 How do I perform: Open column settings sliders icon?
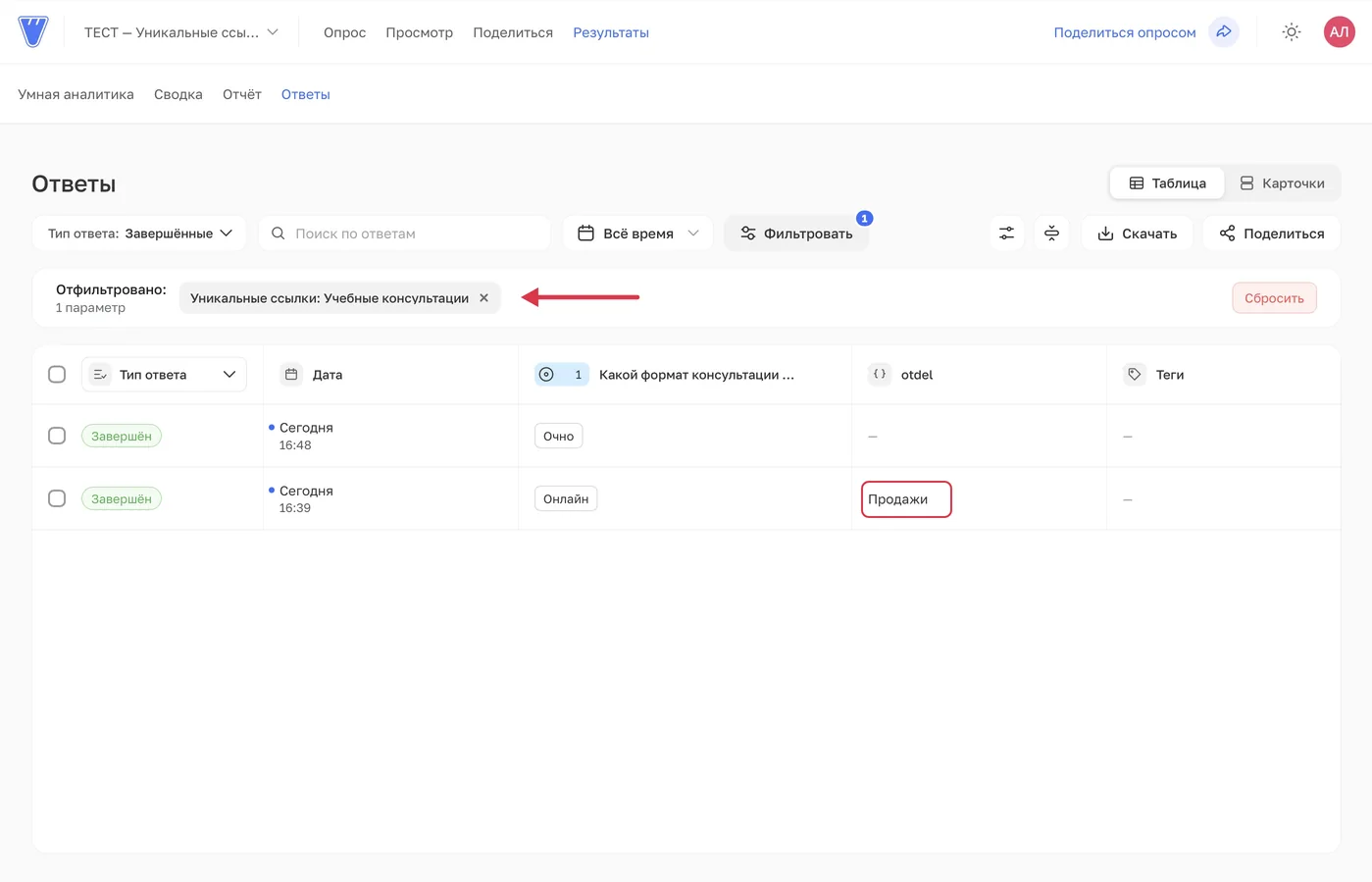(1006, 233)
